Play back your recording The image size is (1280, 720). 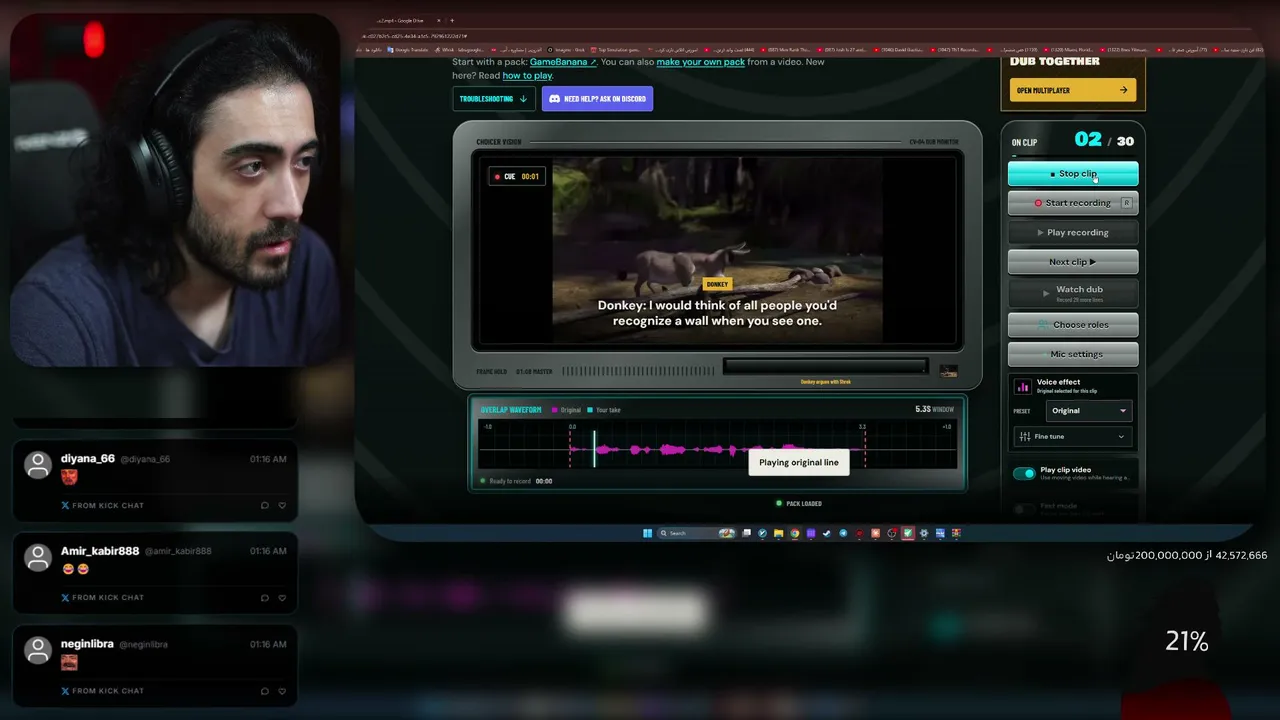[x=1073, y=232]
